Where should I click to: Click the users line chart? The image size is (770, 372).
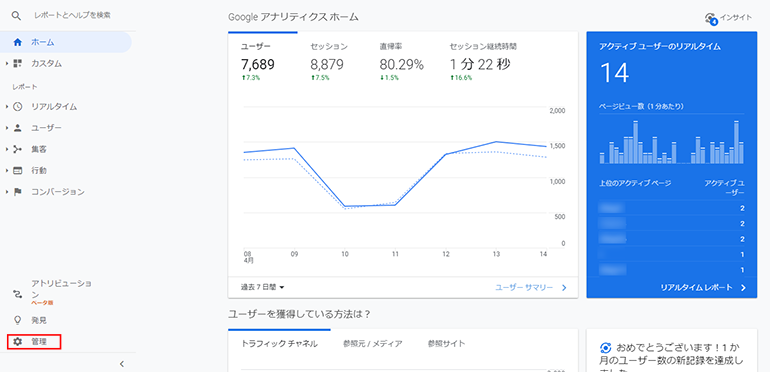click(x=395, y=177)
